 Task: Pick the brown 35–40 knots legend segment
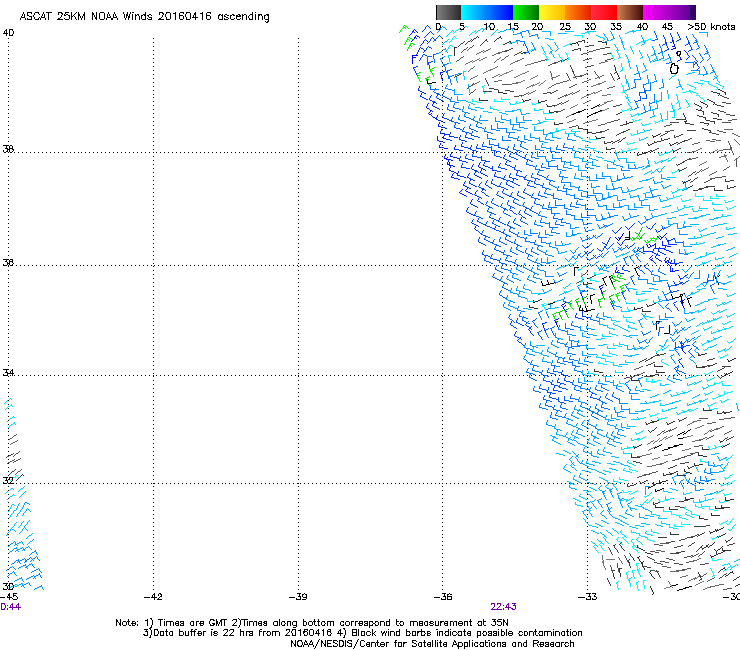[630, 12]
